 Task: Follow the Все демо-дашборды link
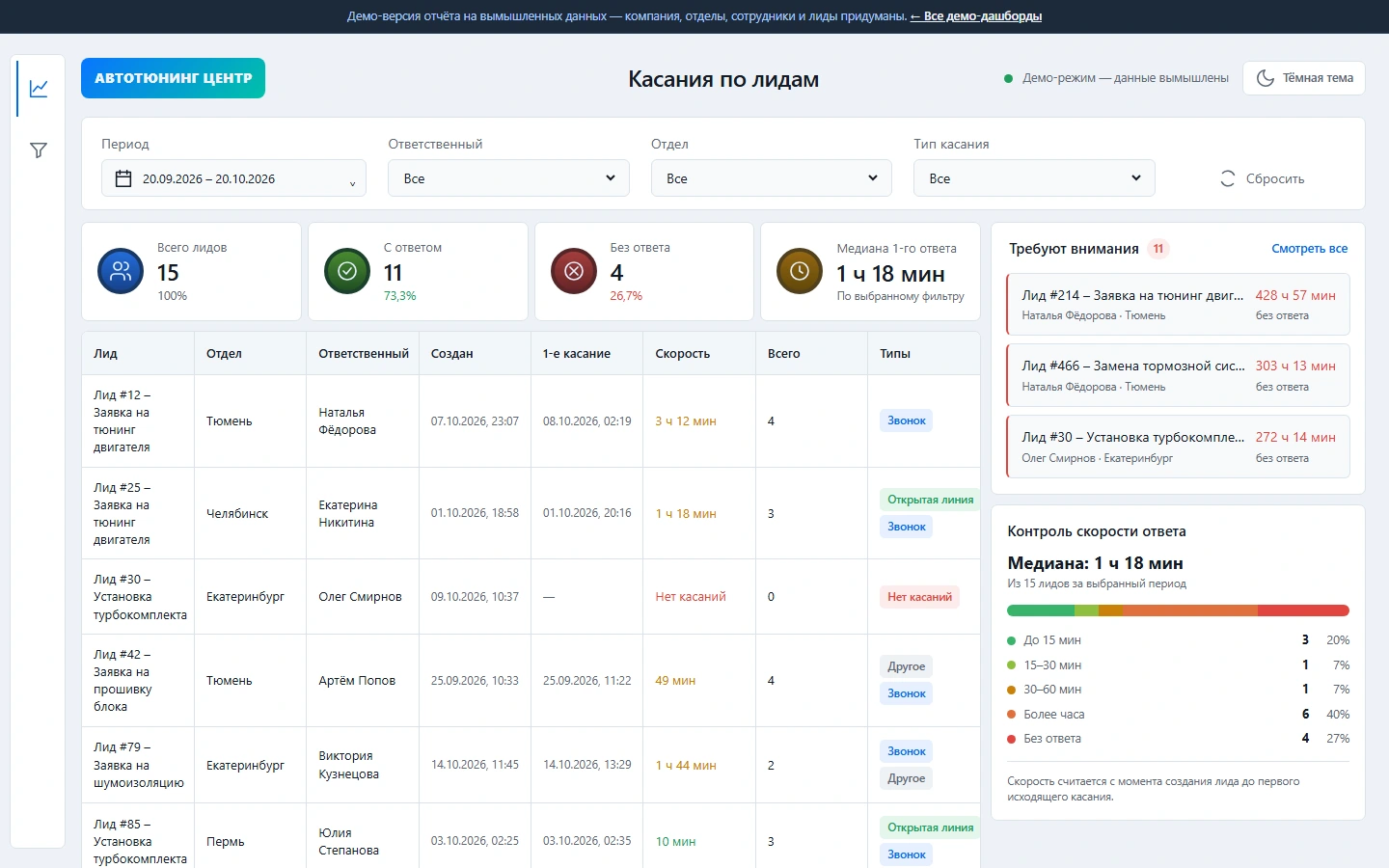[976, 16]
